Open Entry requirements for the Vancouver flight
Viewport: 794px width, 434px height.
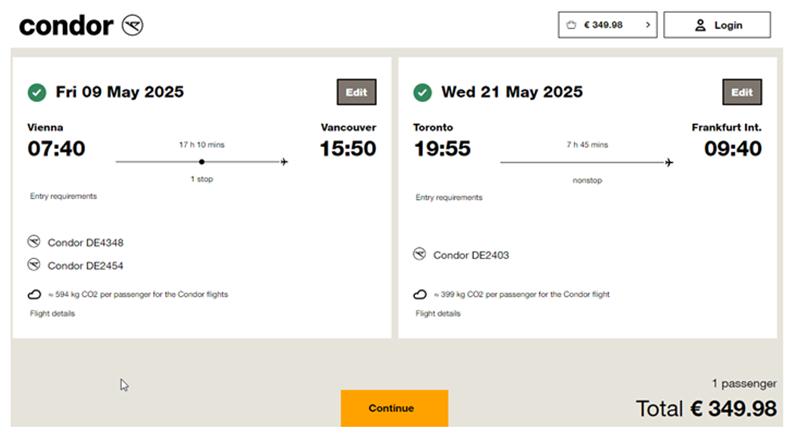tap(63, 196)
